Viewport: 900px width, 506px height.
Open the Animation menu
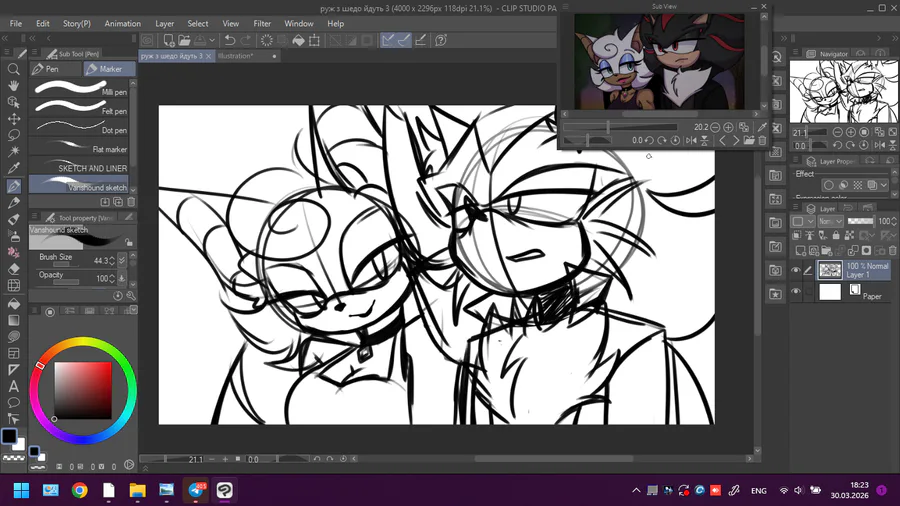point(122,24)
